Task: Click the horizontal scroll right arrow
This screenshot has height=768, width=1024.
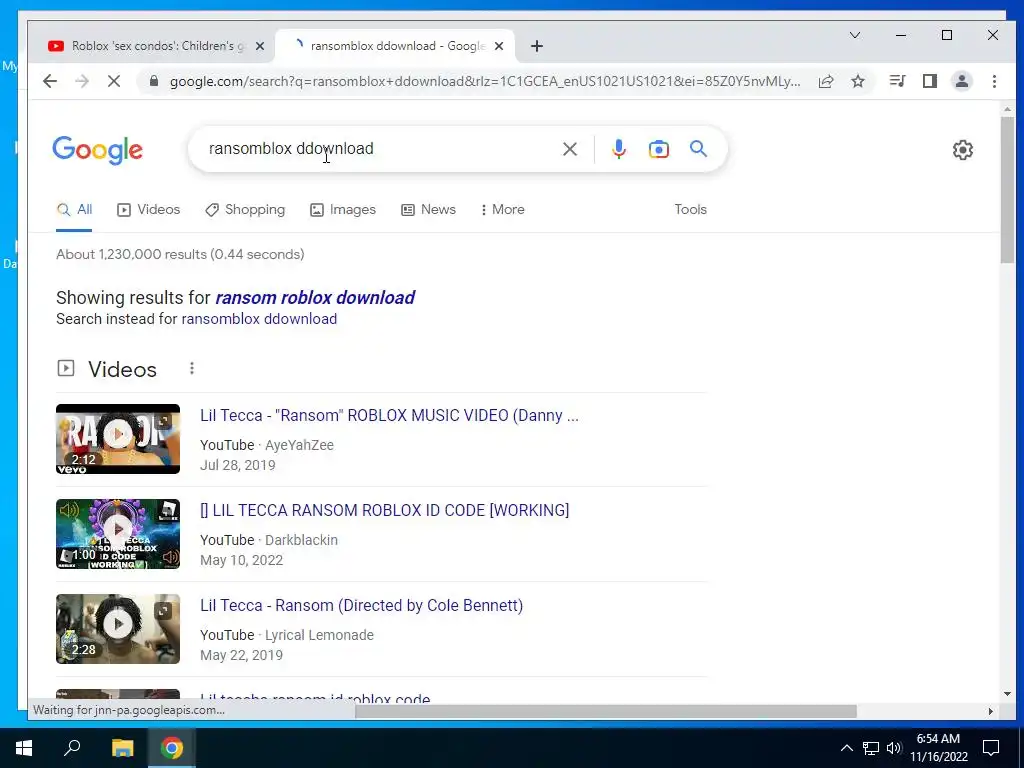Action: 990,711
